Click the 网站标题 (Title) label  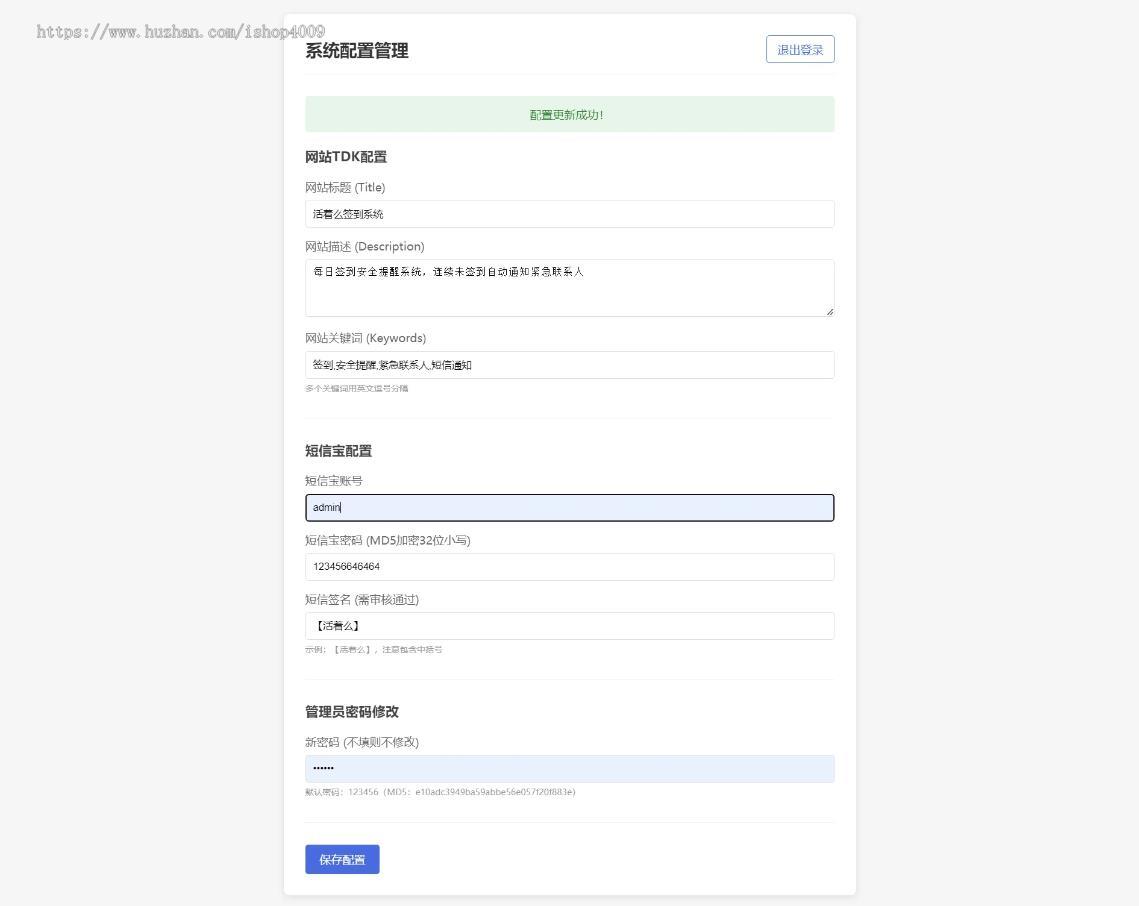[345, 187]
